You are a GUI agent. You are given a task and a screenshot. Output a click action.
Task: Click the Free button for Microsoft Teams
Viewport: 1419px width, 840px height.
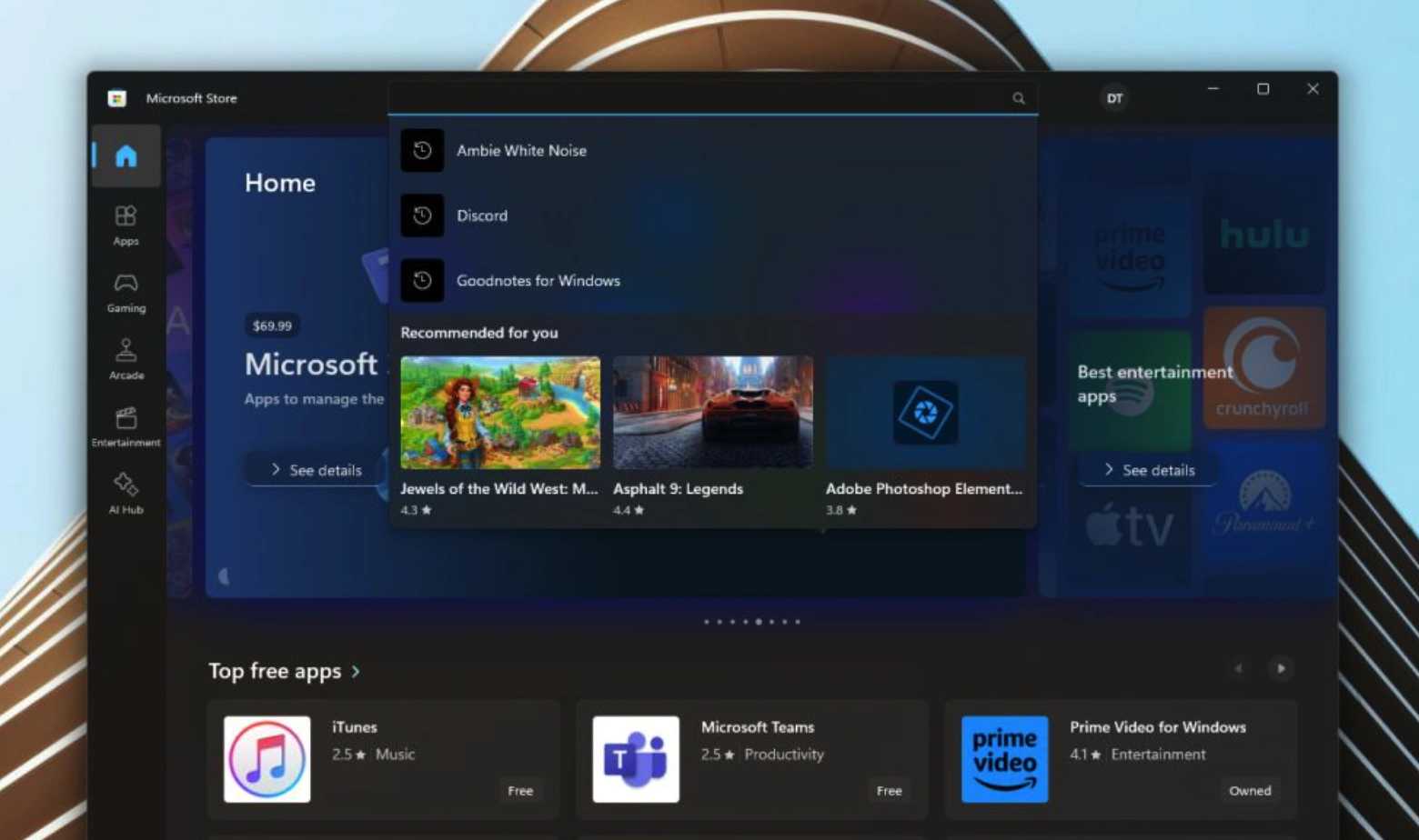[x=889, y=791]
